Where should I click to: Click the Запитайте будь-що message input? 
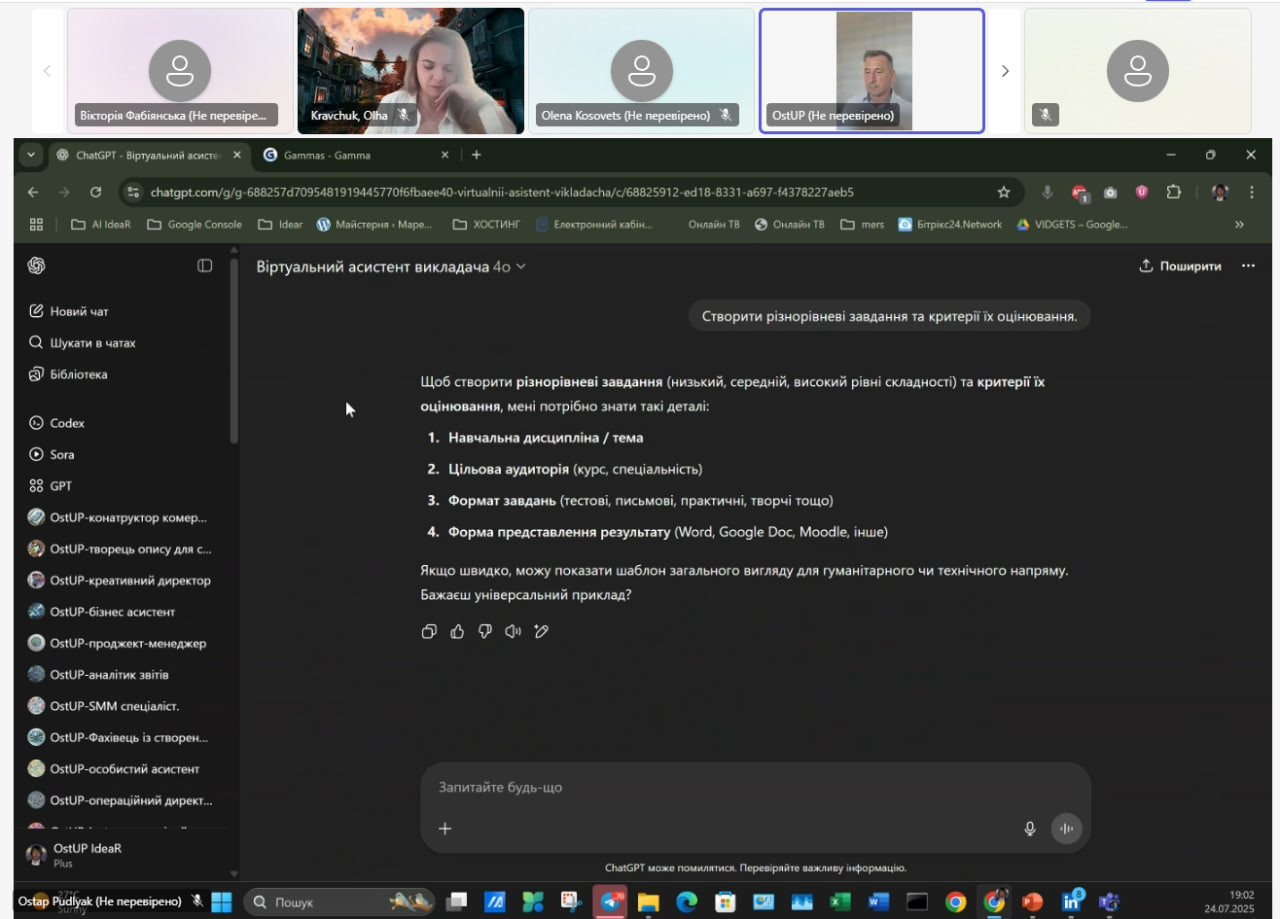click(x=755, y=788)
